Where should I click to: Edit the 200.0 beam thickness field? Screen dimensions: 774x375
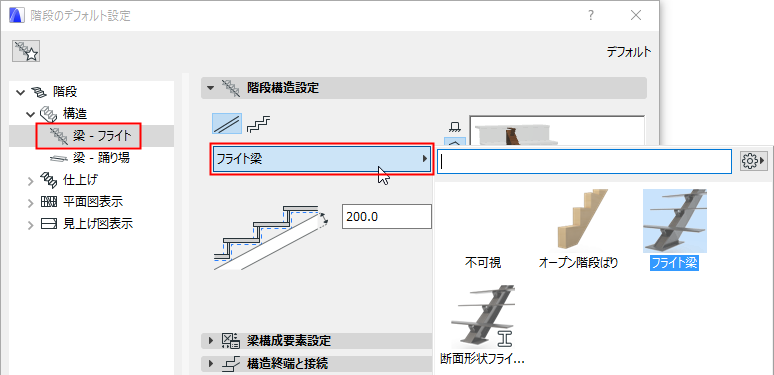(387, 216)
